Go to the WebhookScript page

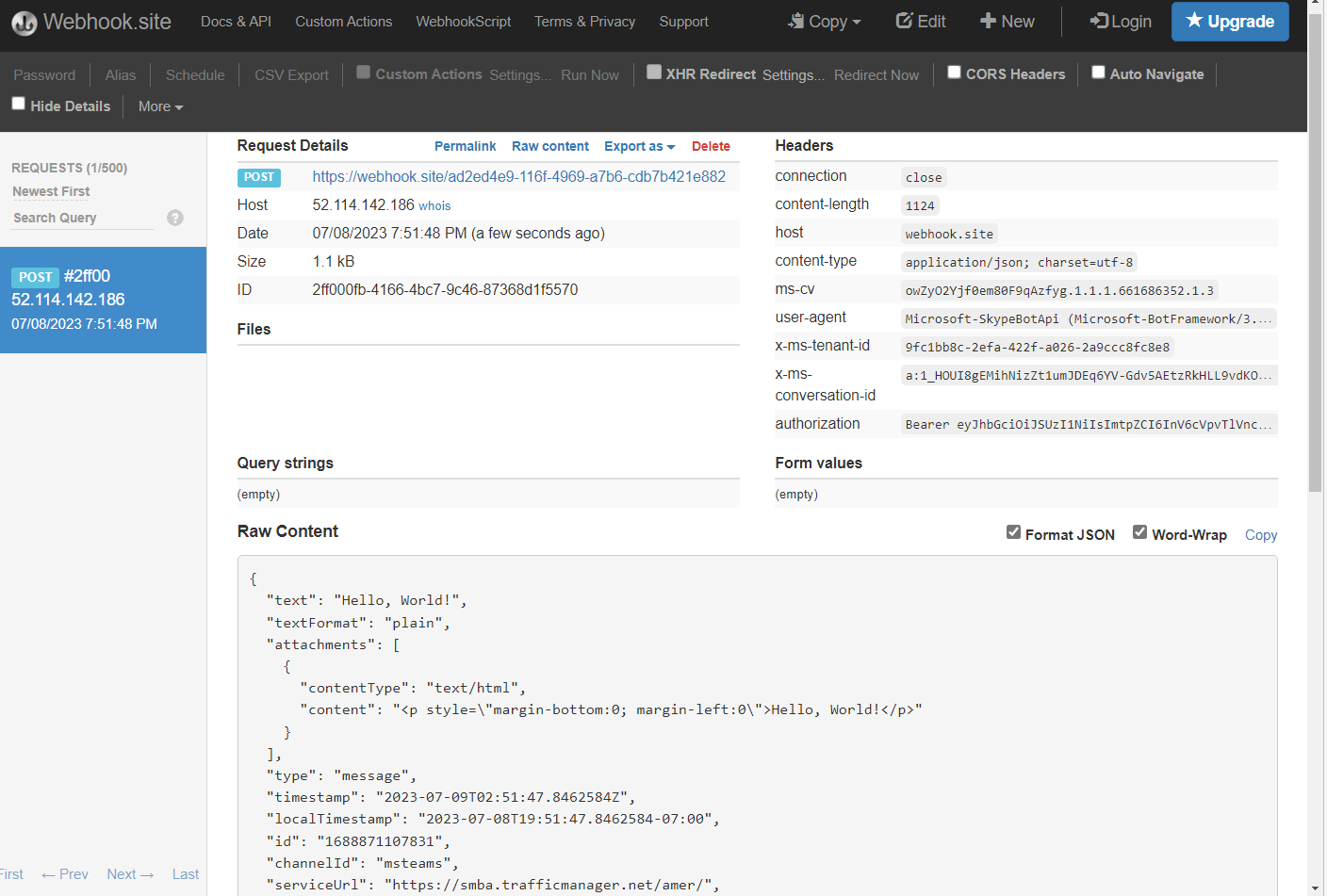(463, 21)
